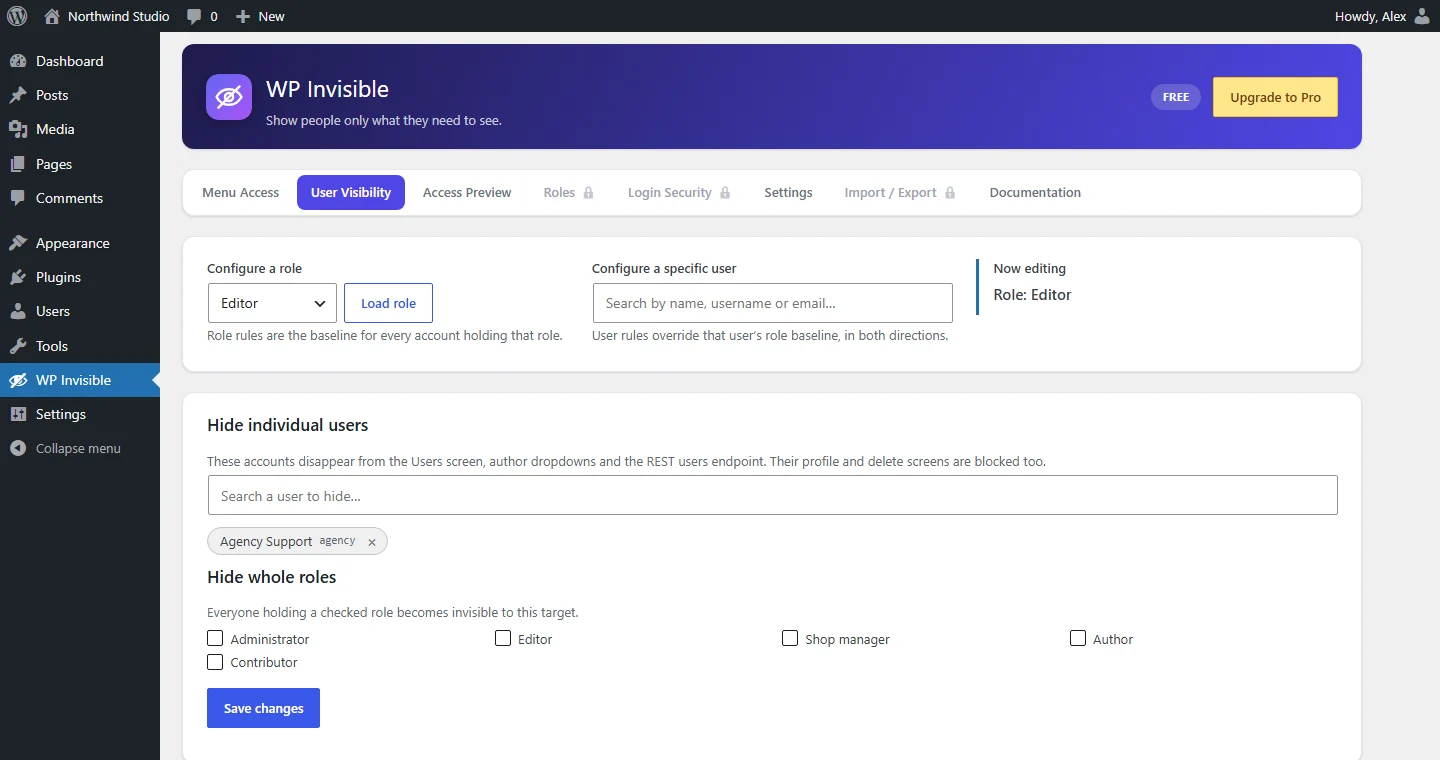Click the FREE plan badge
Image resolution: width=1440 pixels, height=760 pixels.
(x=1176, y=97)
